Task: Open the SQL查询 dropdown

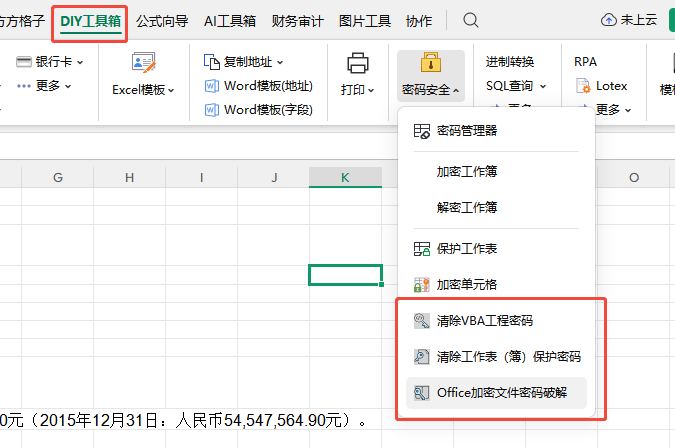Action: click(515, 86)
